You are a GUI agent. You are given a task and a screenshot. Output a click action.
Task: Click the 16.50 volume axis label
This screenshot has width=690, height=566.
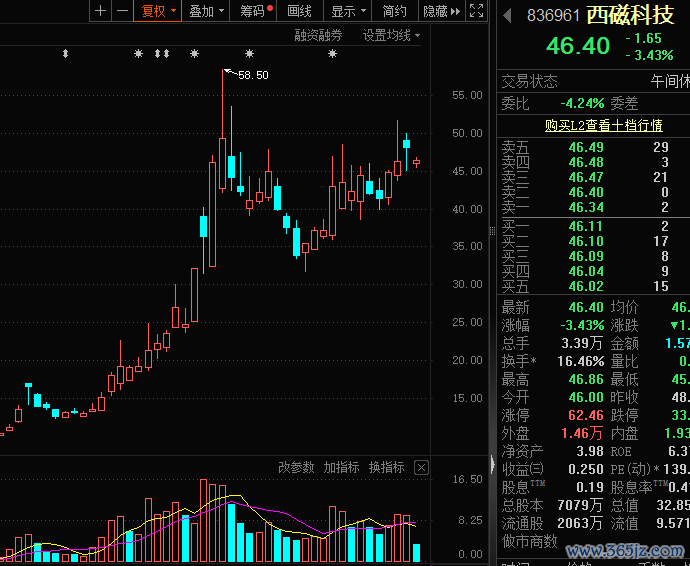tap(467, 479)
